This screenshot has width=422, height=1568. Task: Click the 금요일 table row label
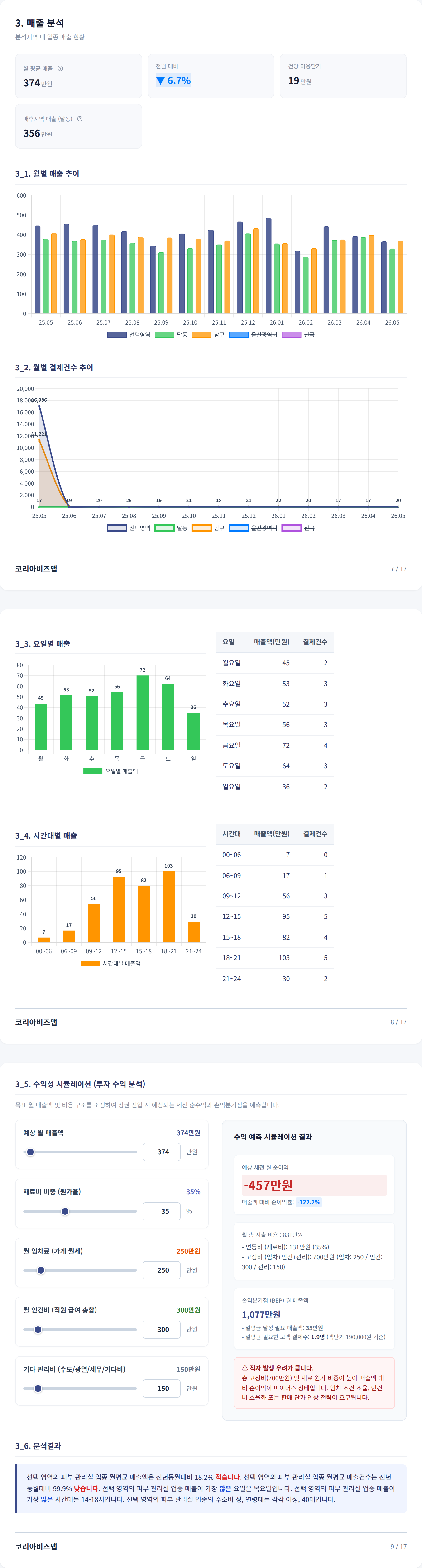[231, 745]
